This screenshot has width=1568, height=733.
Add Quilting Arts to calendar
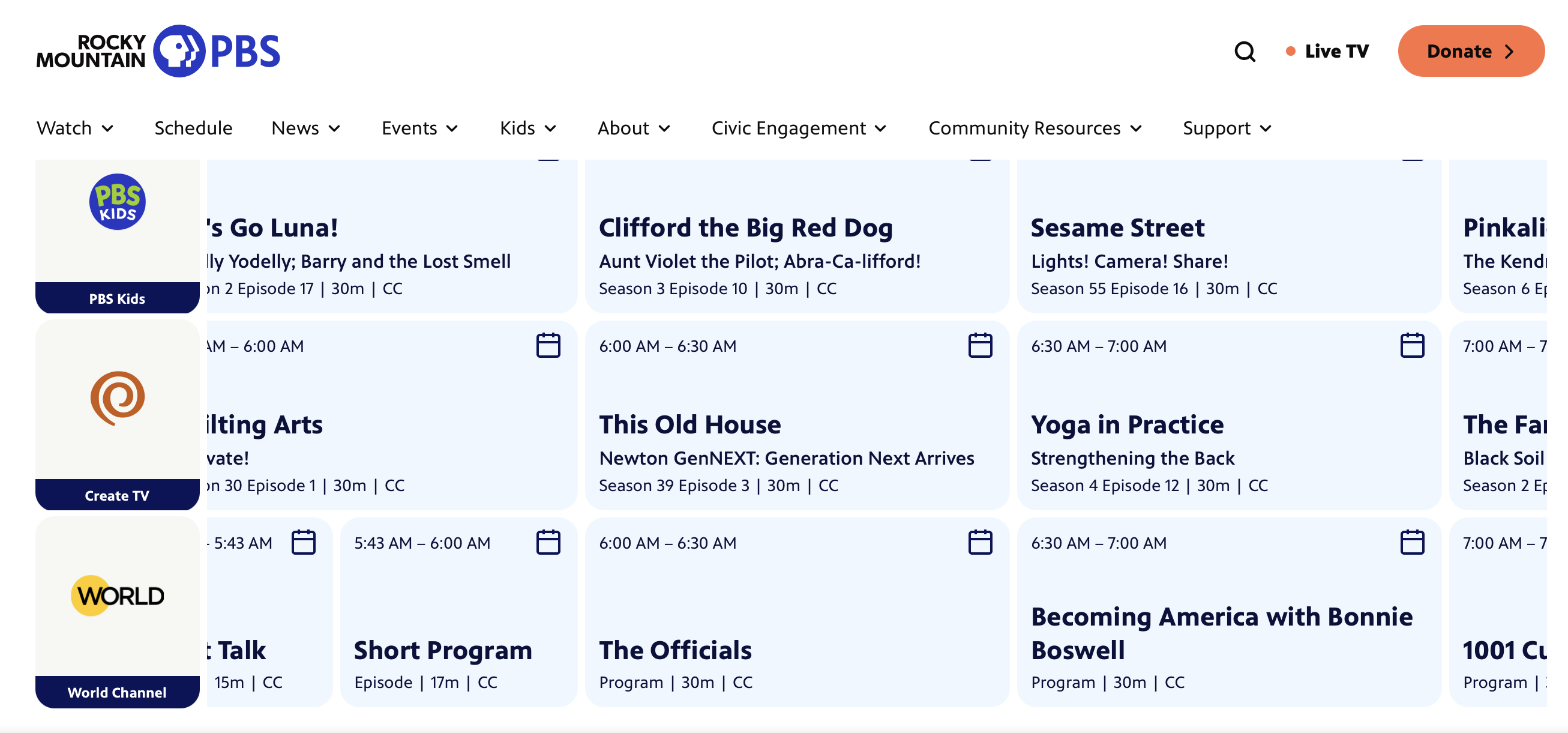coord(548,345)
